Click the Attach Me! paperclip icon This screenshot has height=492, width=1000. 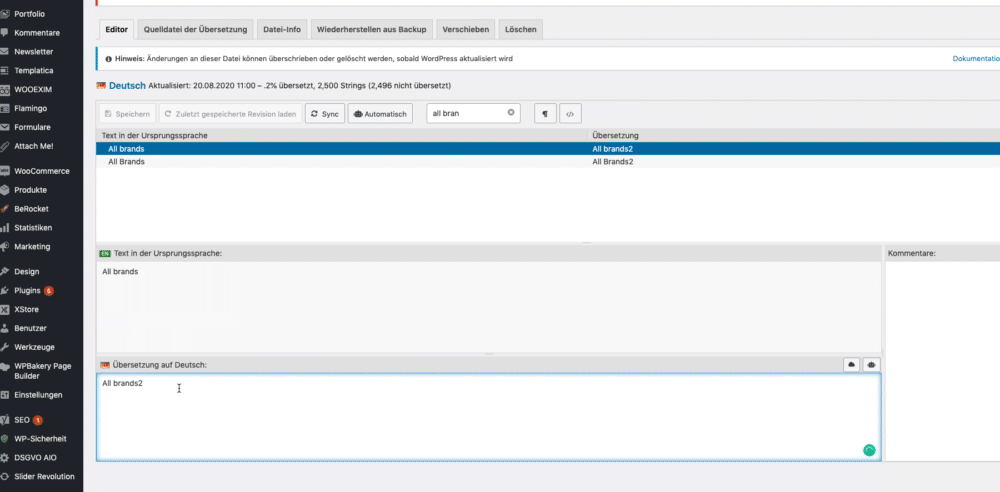coord(4,146)
